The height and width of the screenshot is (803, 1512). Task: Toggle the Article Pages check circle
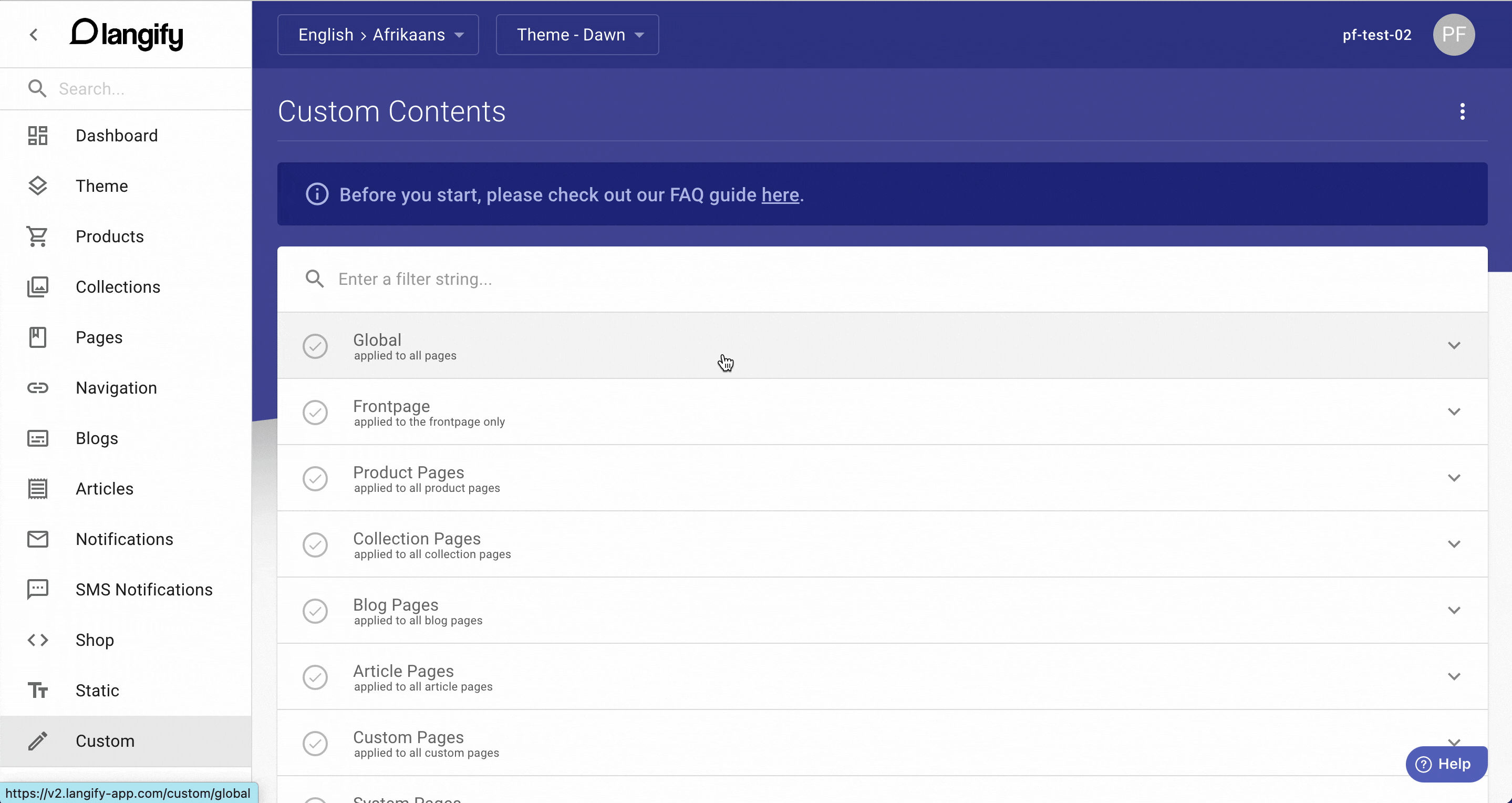click(x=315, y=677)
